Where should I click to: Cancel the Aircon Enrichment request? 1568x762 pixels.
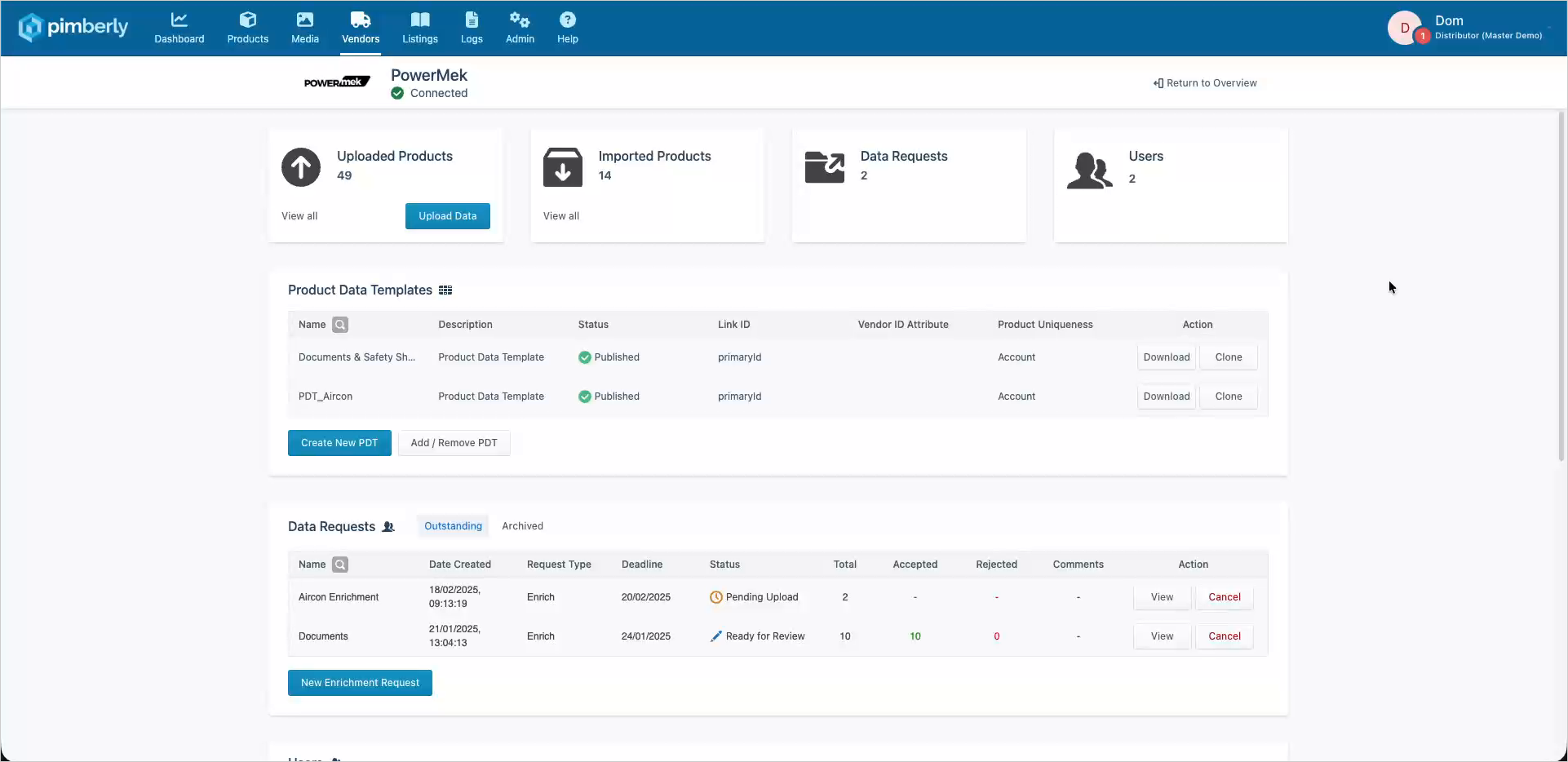pos(1225,597)
